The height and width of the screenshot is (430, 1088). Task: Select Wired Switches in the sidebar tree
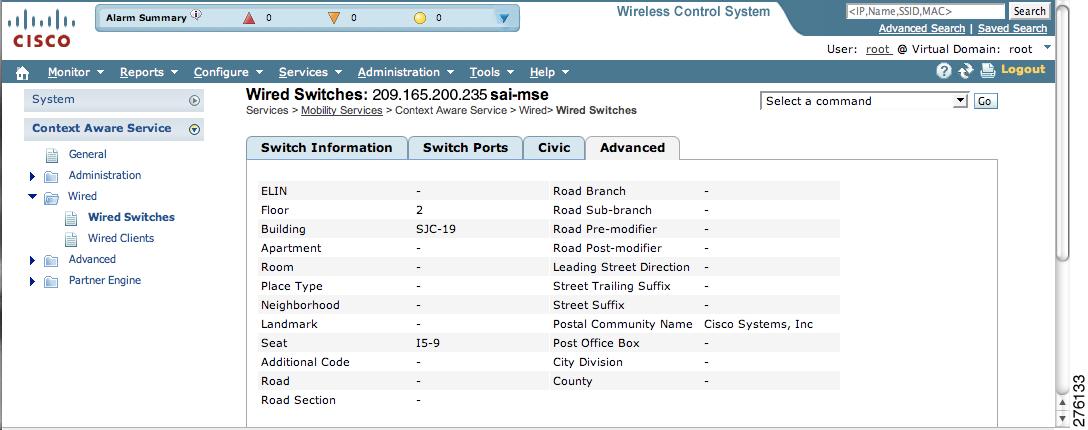point(131,217)
